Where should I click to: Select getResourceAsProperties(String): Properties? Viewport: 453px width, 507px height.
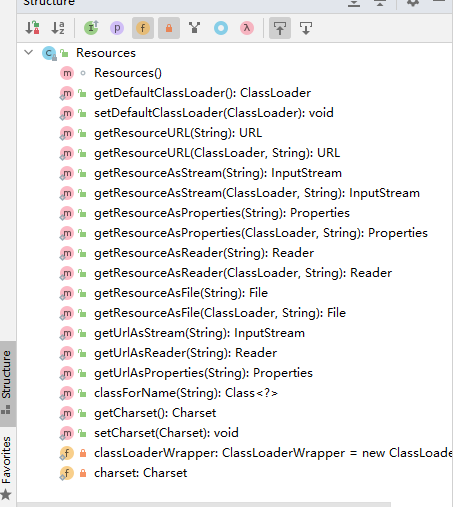[x=222, y=213]
